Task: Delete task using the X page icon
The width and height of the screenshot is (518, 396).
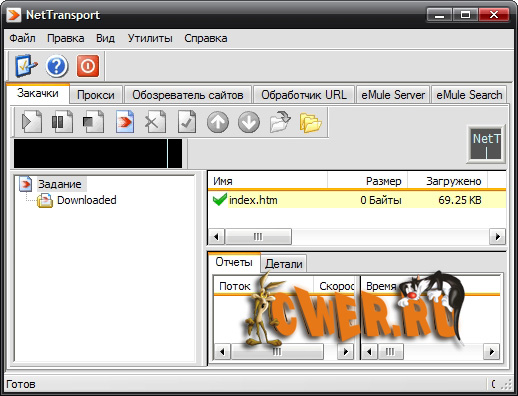Action: pyautogui.click(x=155, y=122)
